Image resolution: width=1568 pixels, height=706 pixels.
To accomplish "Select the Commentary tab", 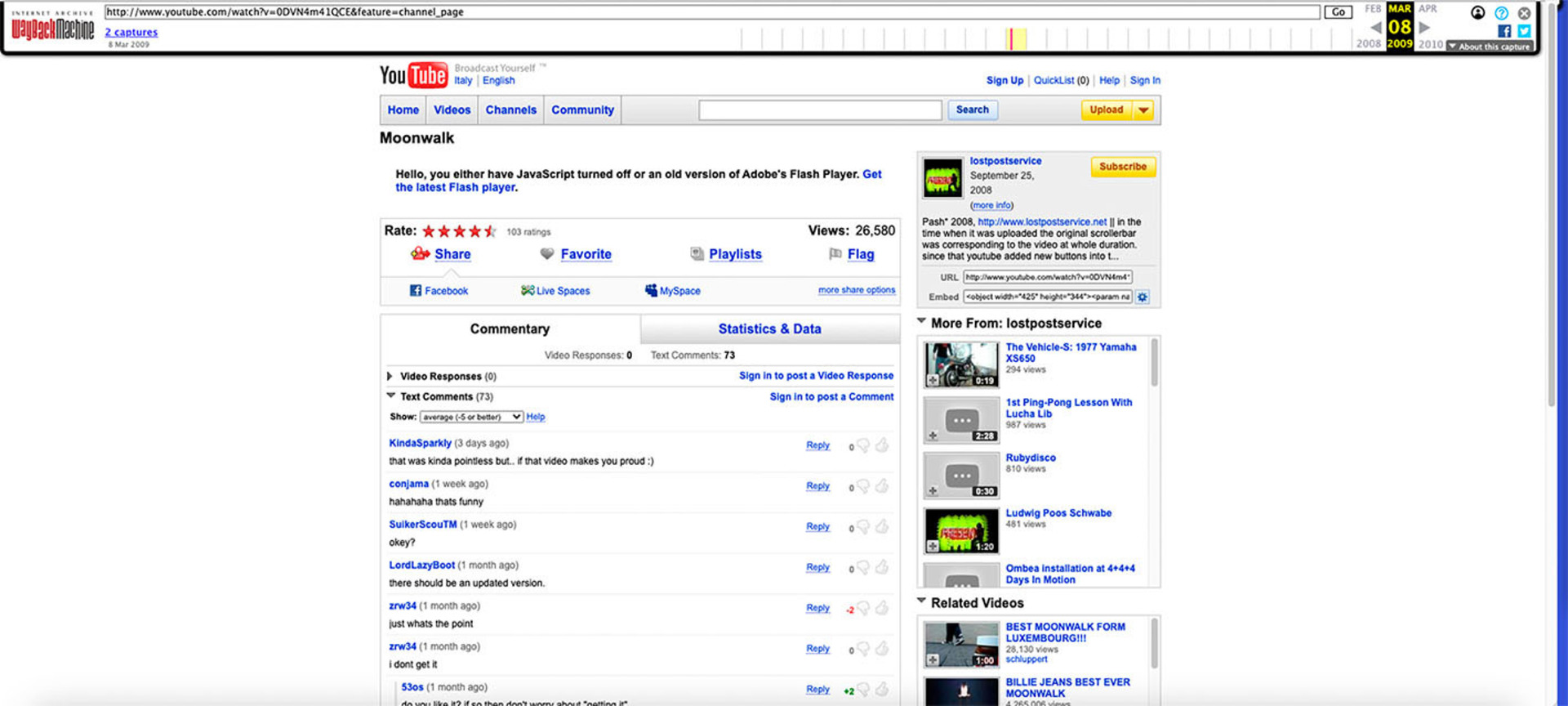I will (510, 328).
